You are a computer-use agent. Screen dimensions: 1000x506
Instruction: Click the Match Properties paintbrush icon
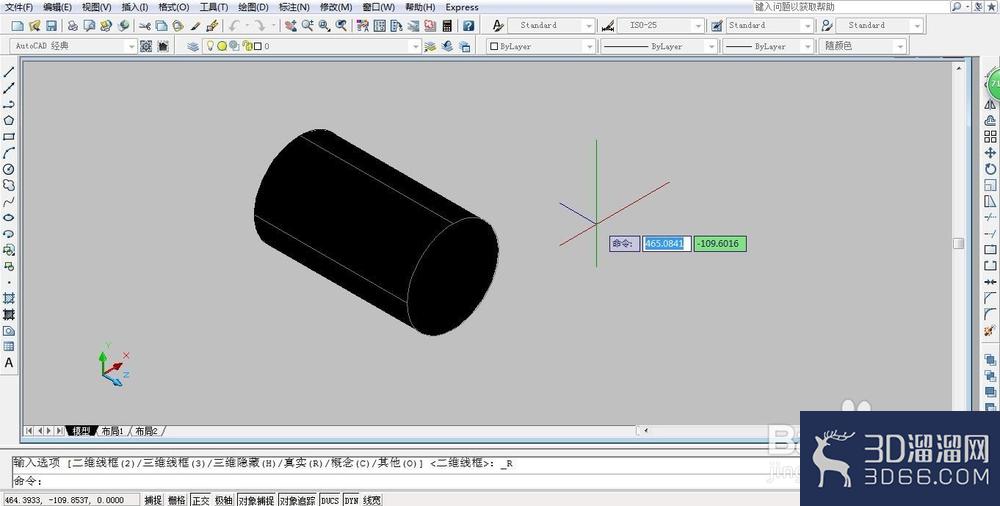[196, 26]
